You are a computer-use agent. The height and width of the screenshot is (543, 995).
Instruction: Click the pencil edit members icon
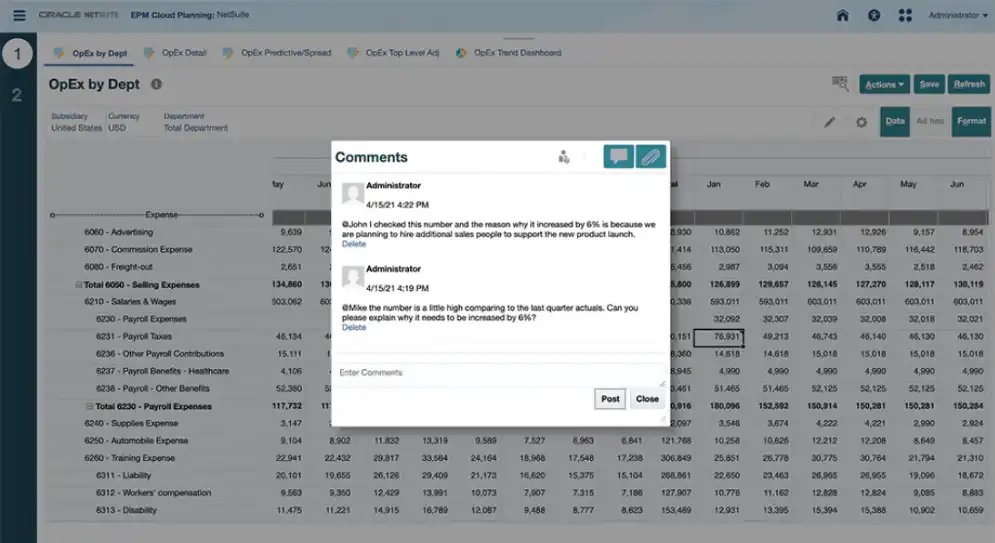829,122
